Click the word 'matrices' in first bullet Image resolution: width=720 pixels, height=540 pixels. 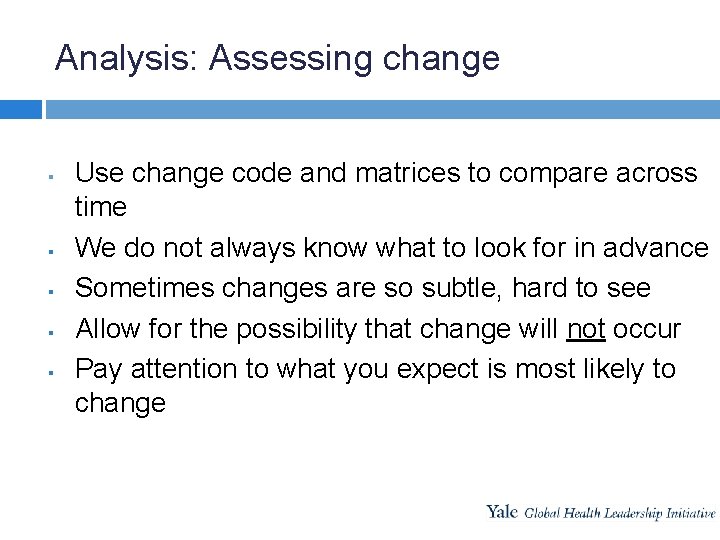407,173
